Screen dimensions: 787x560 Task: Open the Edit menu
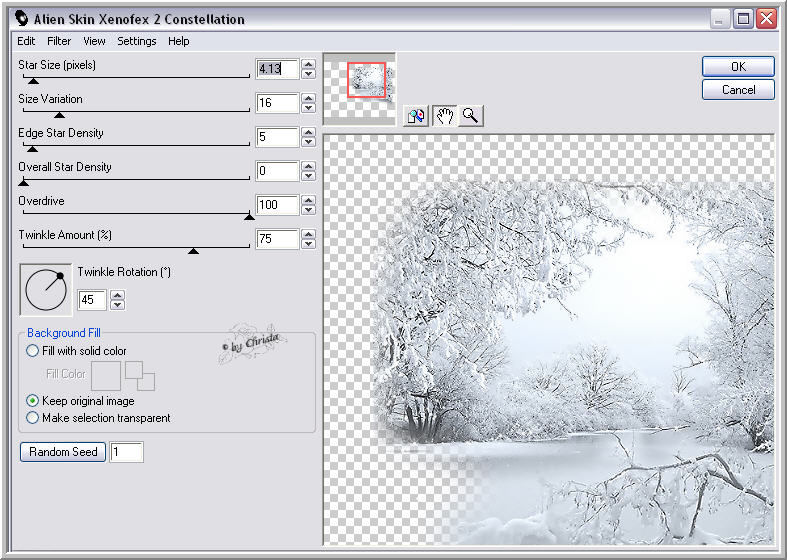coord(26,41)
